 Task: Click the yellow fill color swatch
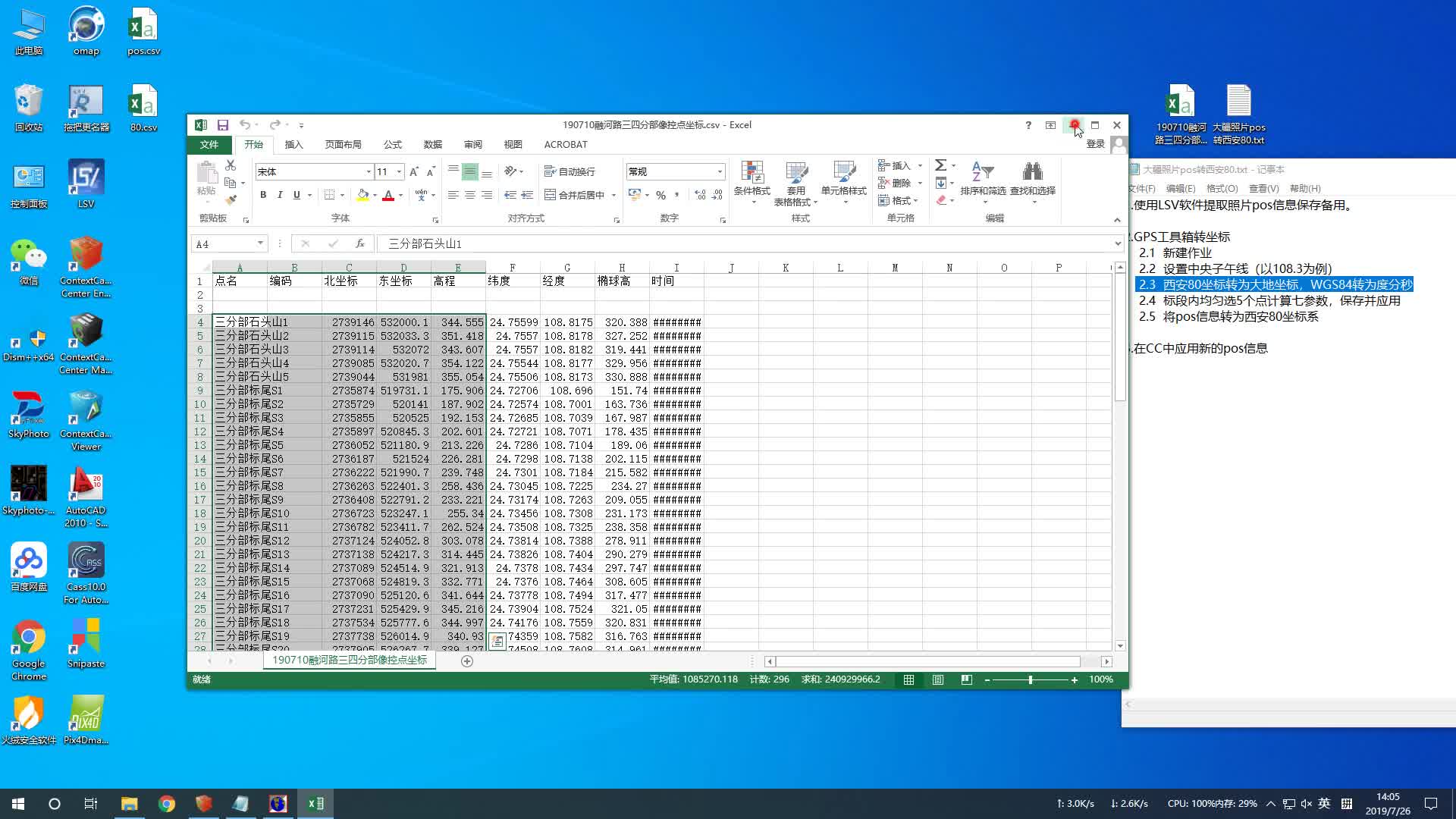362,195
